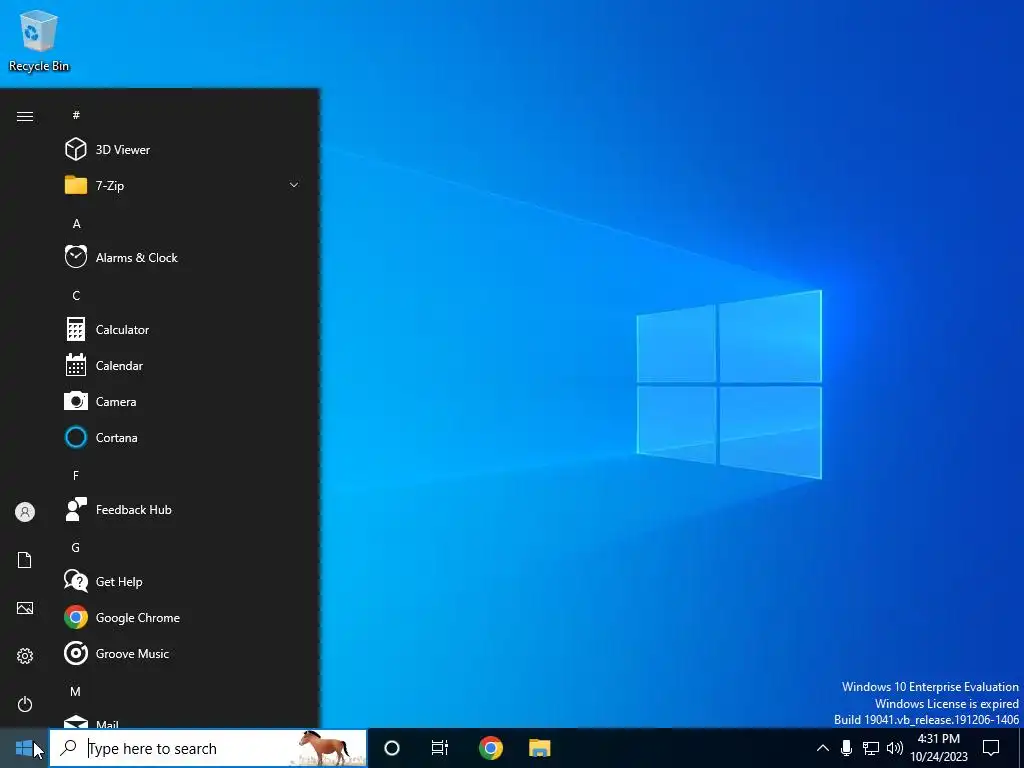Expand Start menu hamburger navigation
1024x768 pixels.
point(25,116)
